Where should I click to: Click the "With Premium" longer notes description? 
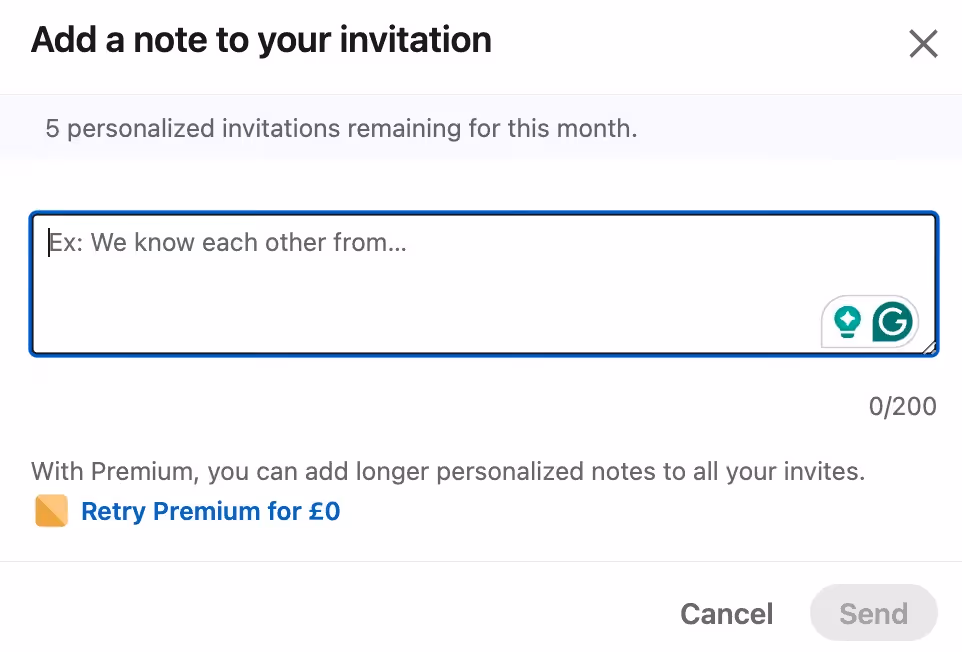coord(447,471)
